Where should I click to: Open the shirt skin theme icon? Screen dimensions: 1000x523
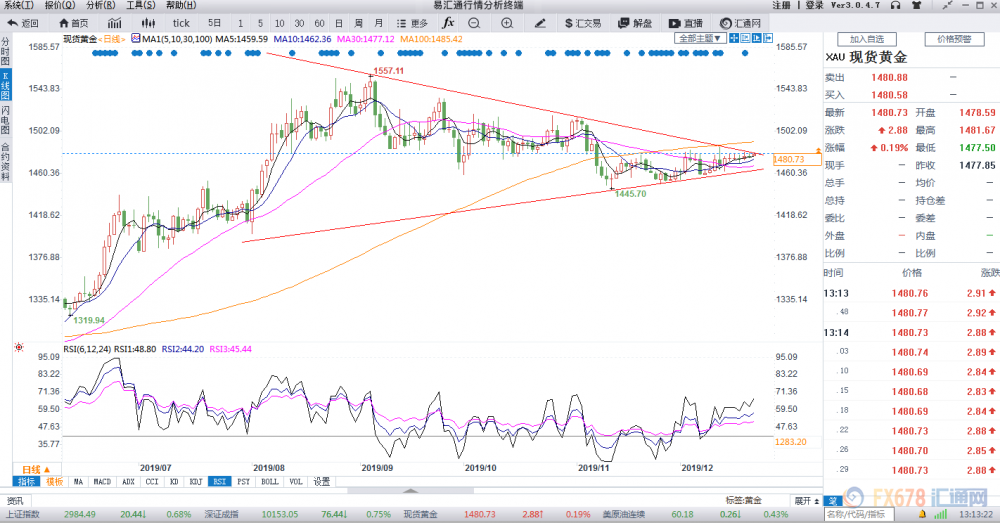tap(917, 5)
